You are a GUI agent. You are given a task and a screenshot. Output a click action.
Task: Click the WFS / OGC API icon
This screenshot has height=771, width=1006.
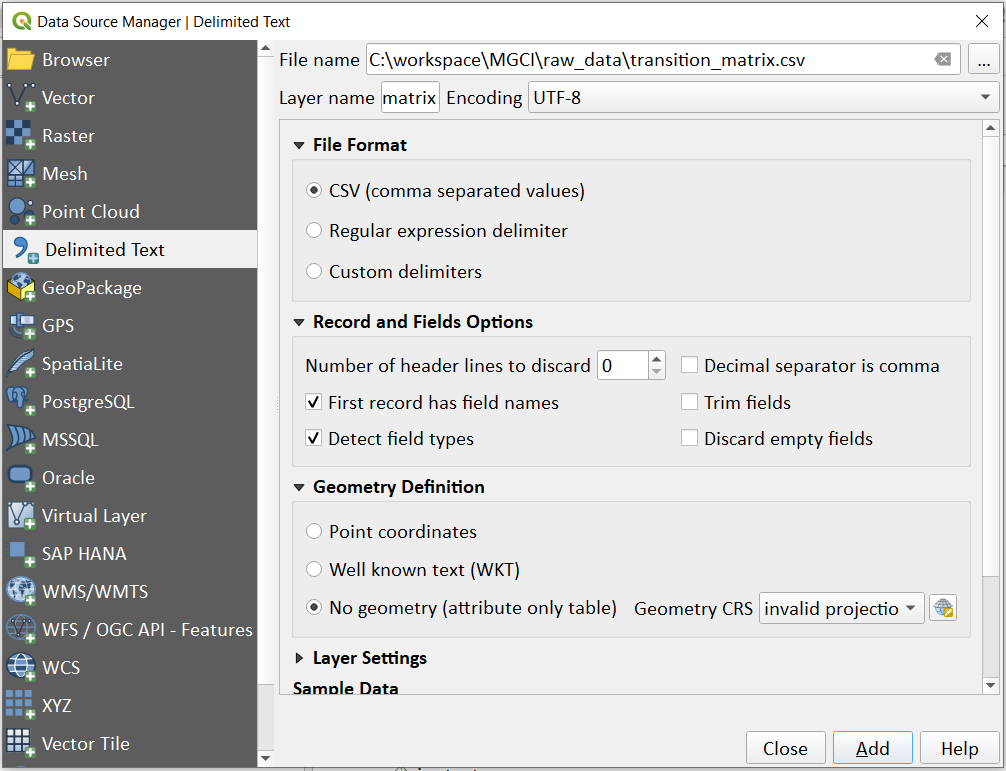click(x=21, y=629)
